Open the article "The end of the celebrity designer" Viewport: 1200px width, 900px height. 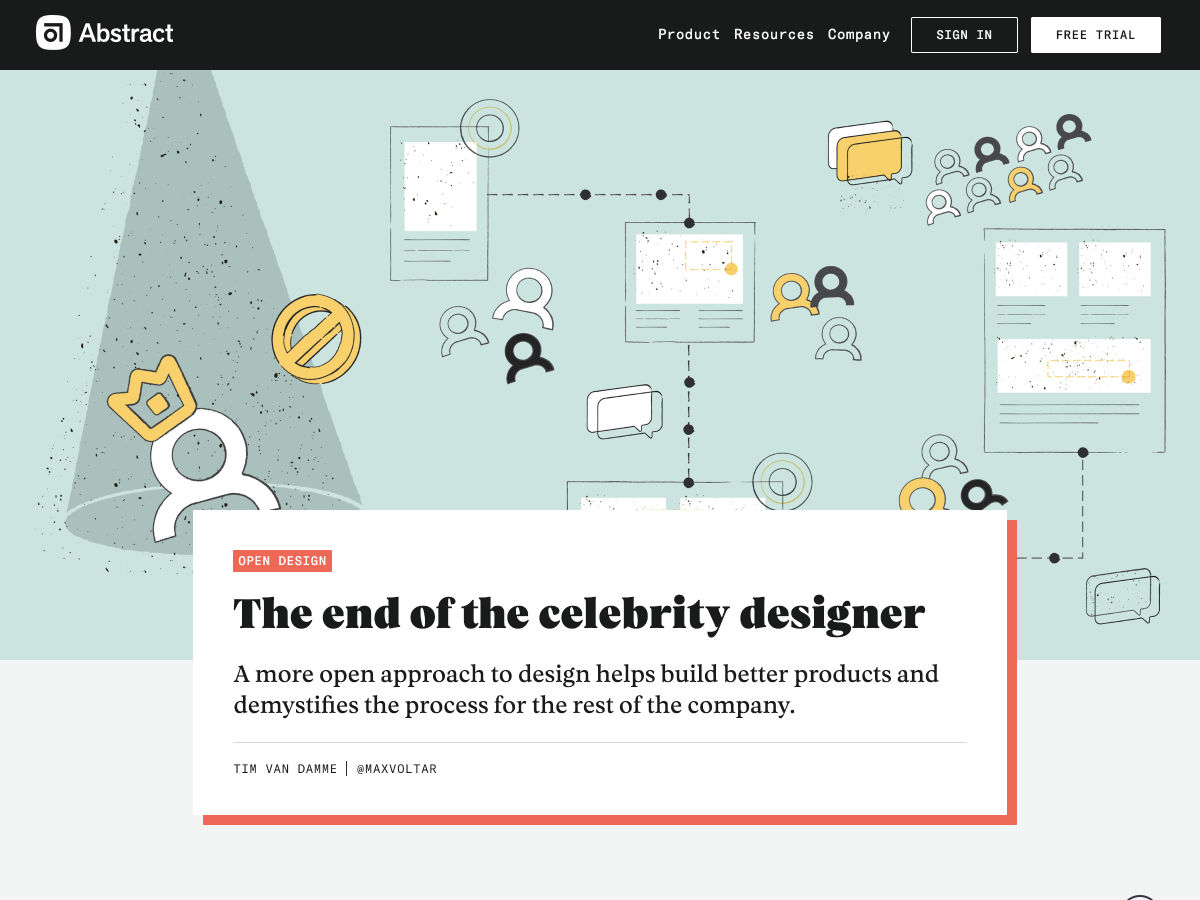578,614
